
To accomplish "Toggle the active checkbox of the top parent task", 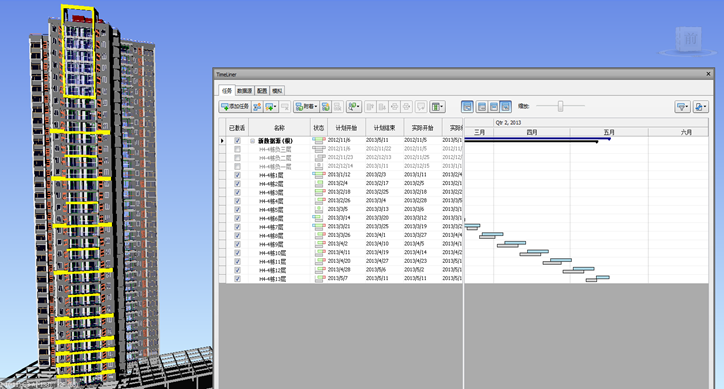I will tap(237, 140).
